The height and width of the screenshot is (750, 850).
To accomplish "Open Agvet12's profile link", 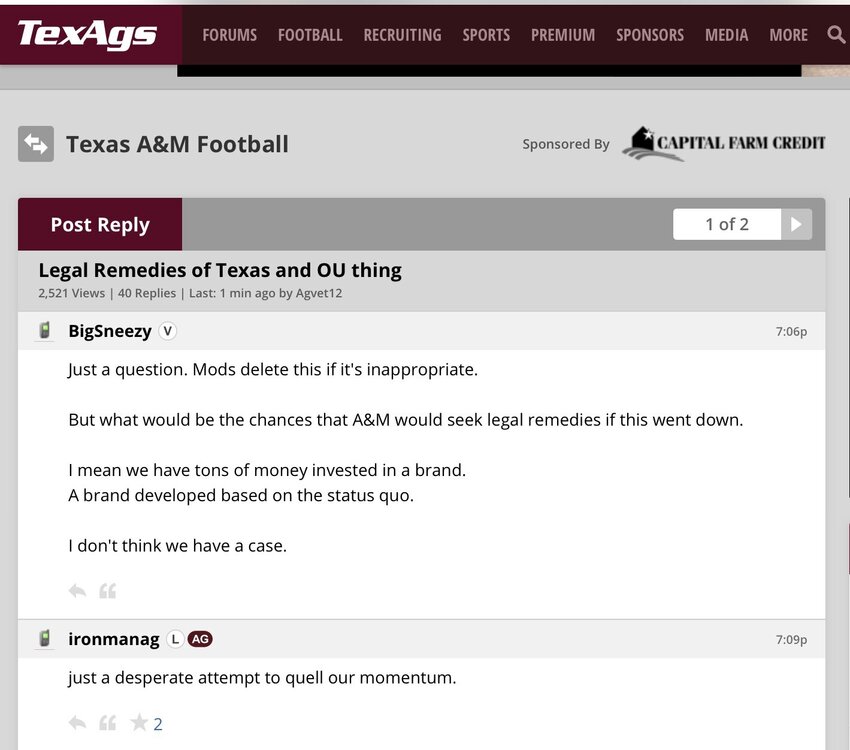I will [319, 293].
